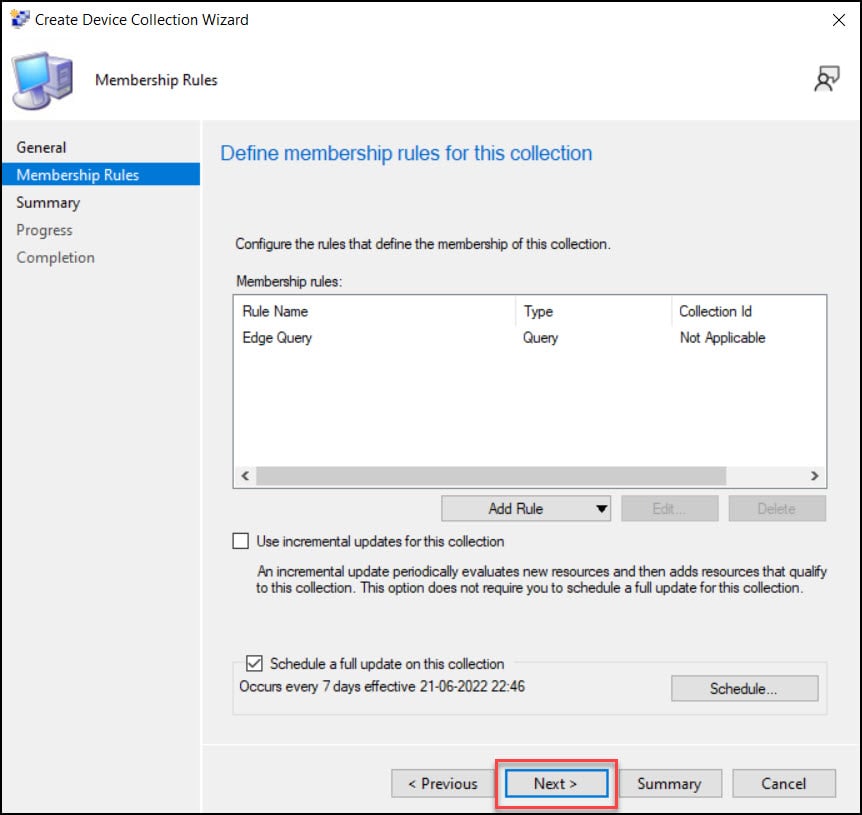
Task: Click the Create Device Collection Wizard title icon
Action: click(20, 19)
